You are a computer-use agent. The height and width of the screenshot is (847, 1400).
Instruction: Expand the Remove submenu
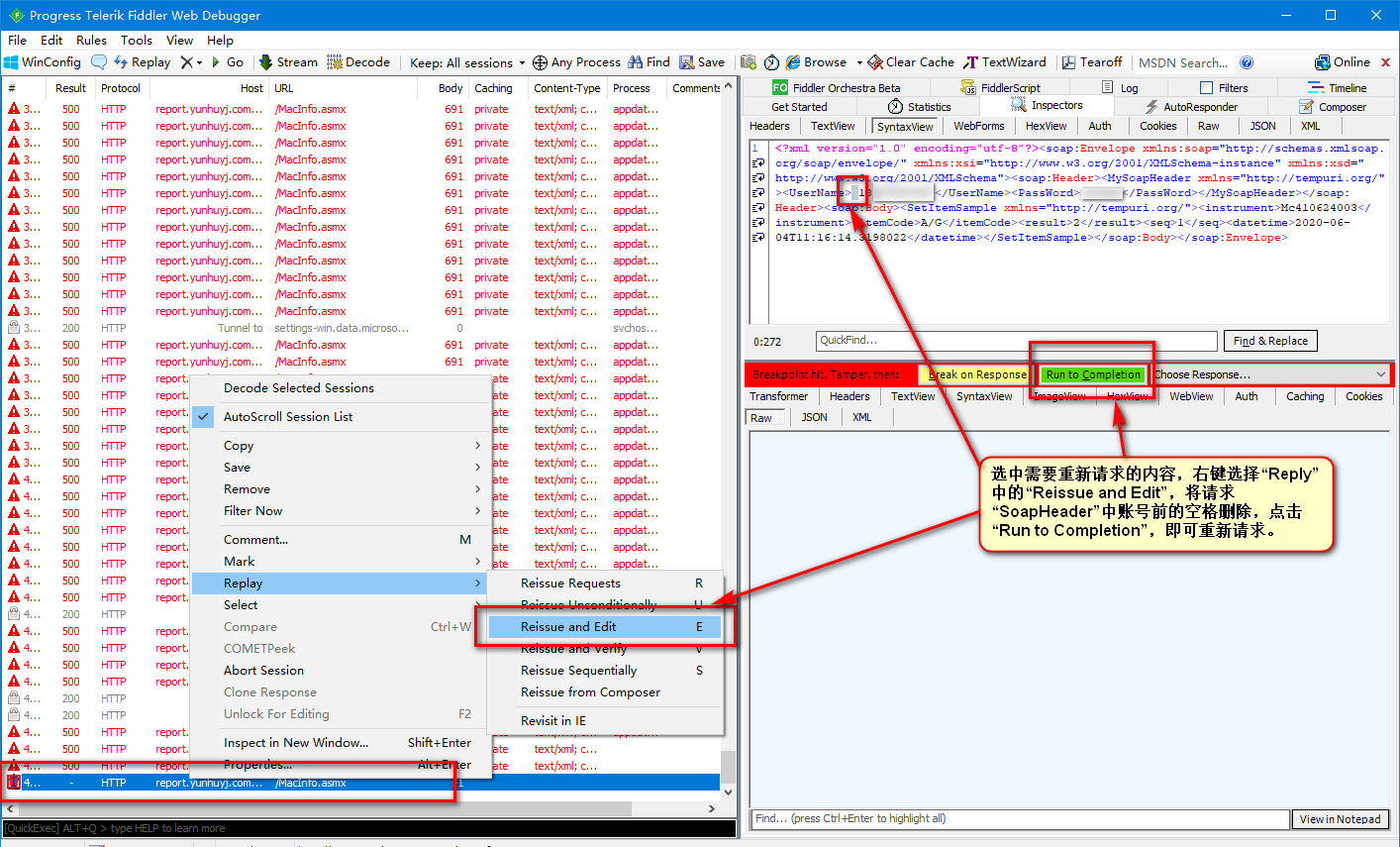(341, 489)
